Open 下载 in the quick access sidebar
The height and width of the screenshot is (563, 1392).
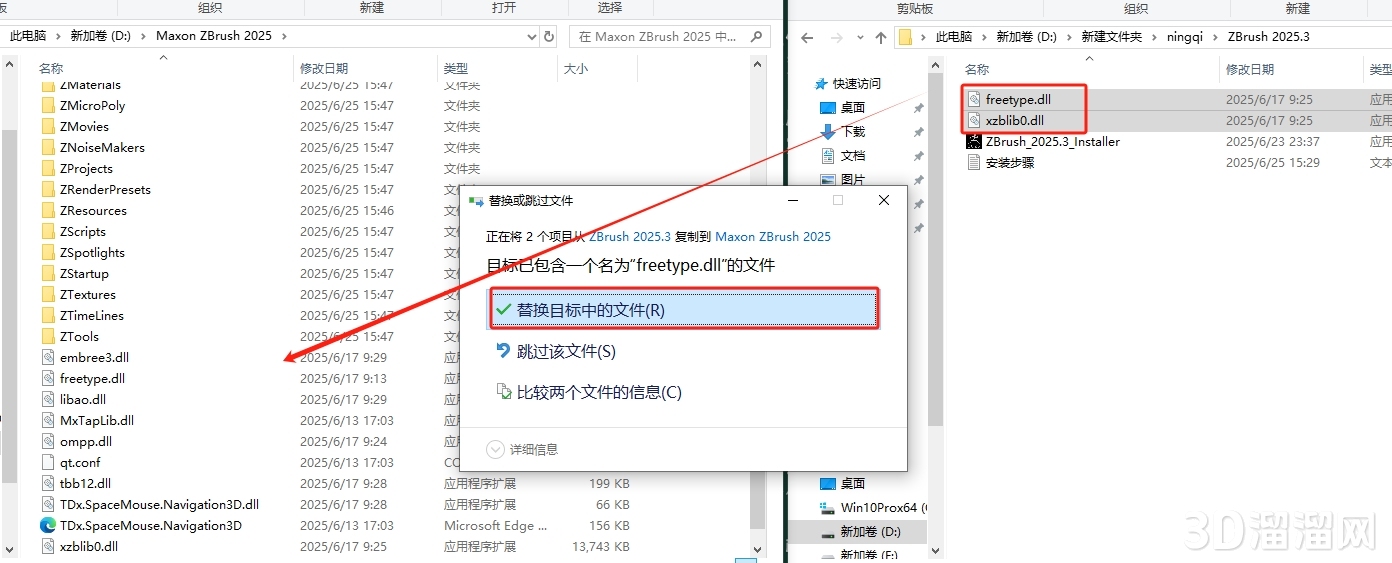(852, 132)
